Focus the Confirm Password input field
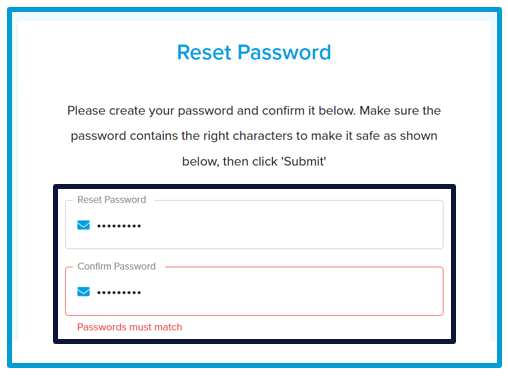This screenshot has height=378, width=508. tap(254, 291)
